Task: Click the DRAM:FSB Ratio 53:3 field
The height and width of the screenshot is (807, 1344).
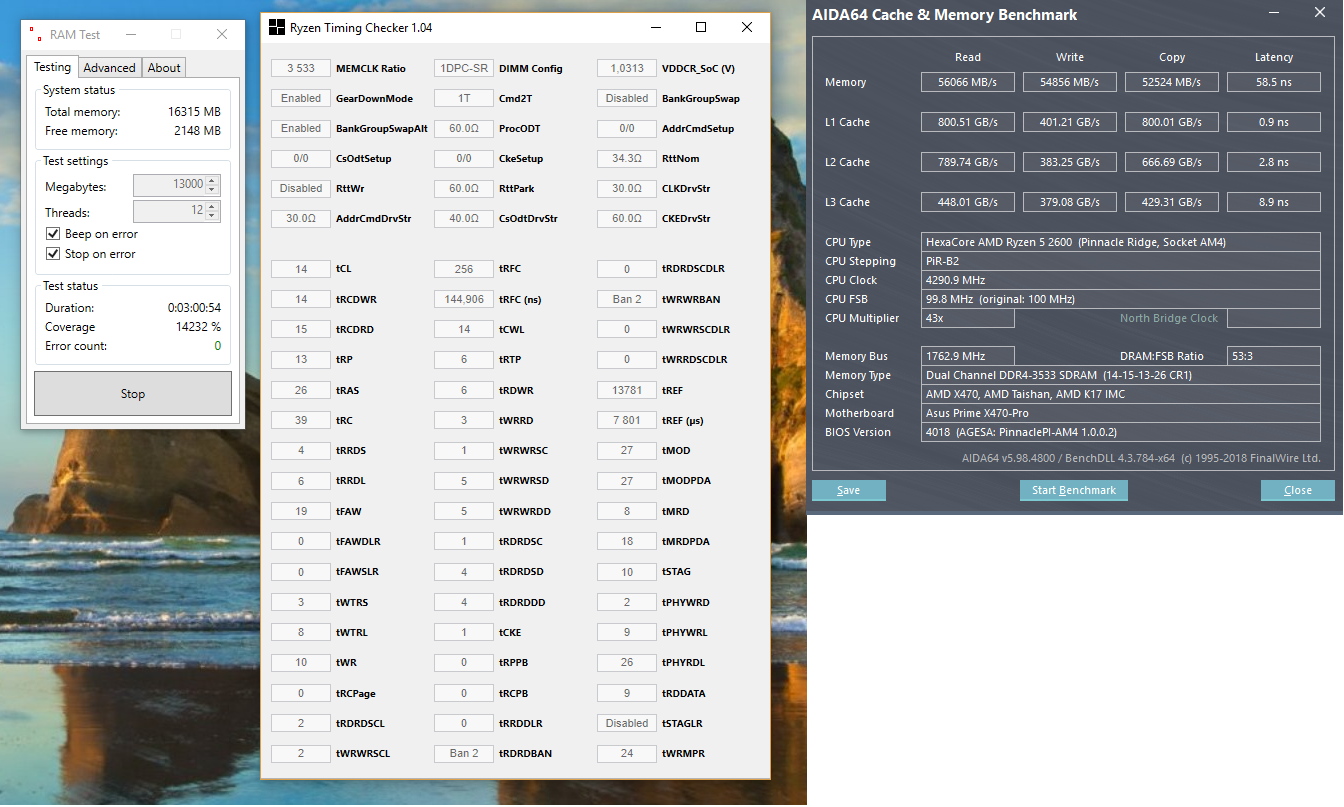Action: pyautogui.click(x=1274, y=356)
